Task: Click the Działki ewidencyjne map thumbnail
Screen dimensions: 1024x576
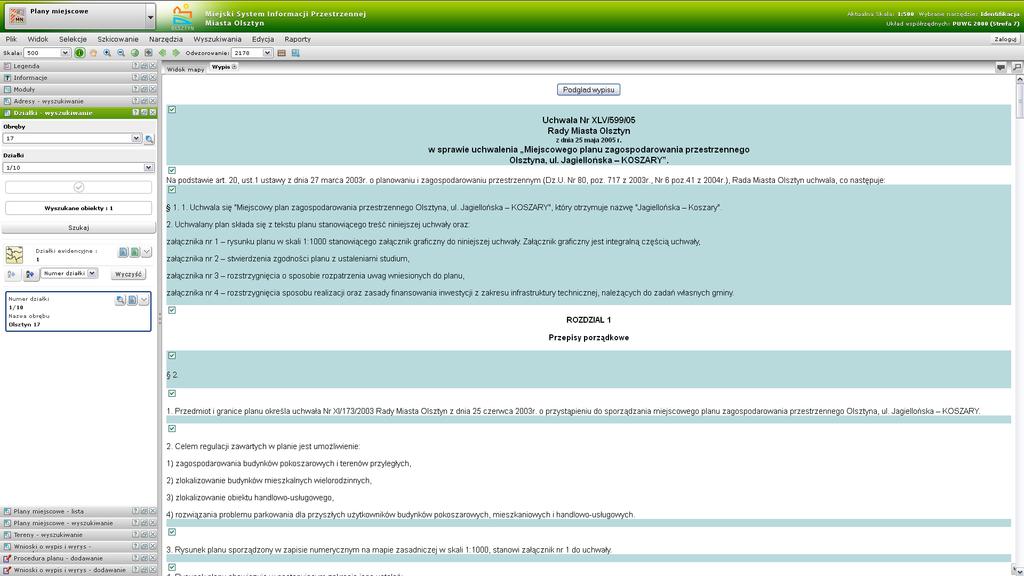Action: 14,254
